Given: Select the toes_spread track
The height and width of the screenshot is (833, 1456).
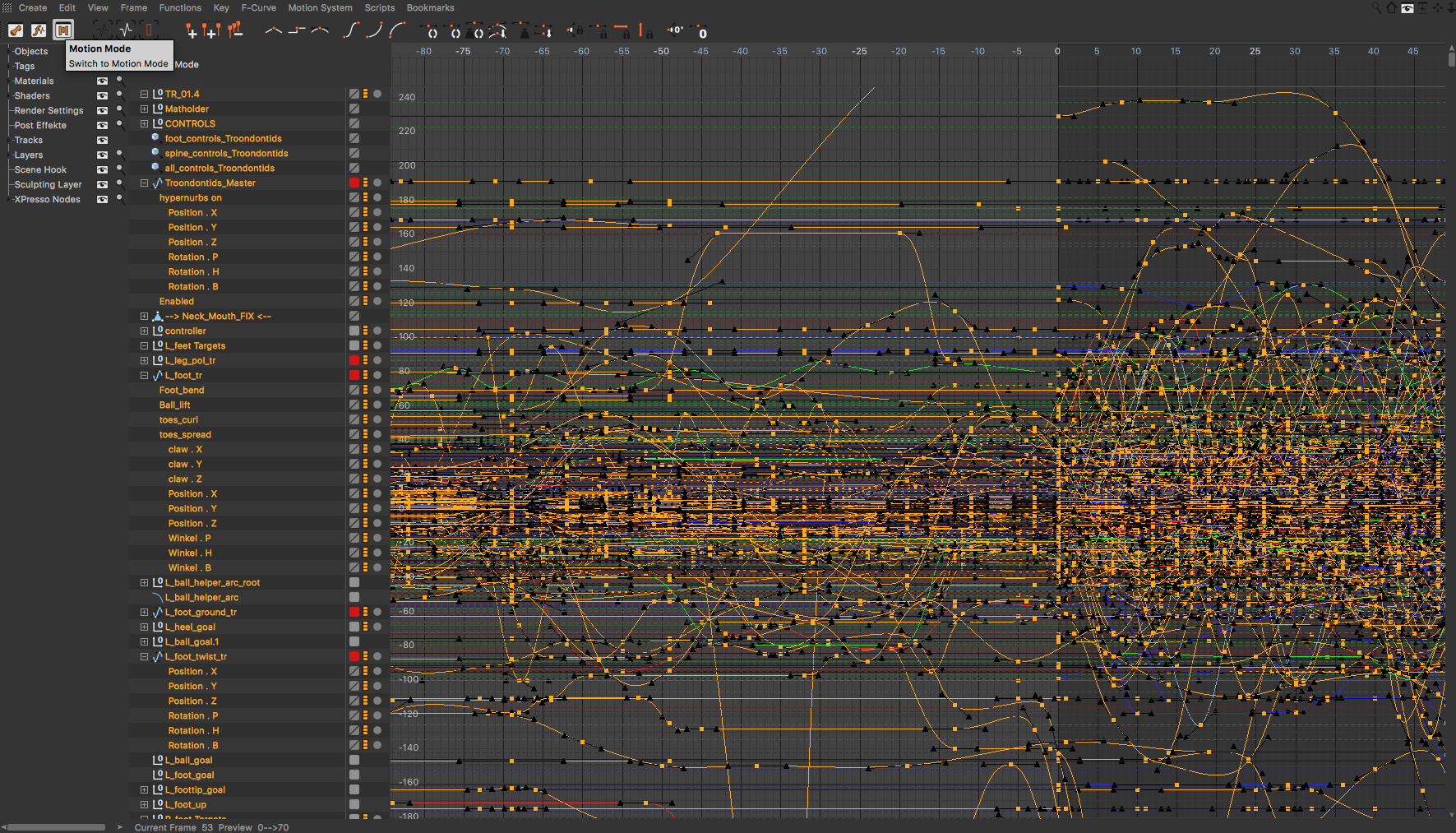Looking at the screenshot, I should pyautogui.click(x=185, y=434).
